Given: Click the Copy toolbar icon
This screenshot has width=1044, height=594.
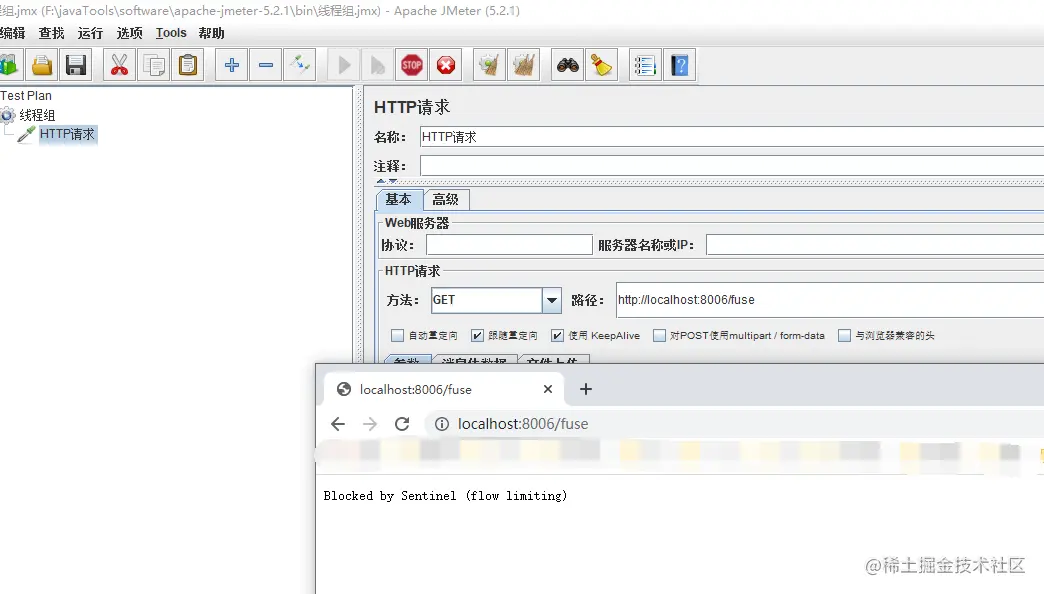Looking at the screenshot, I should click(154, 65).
